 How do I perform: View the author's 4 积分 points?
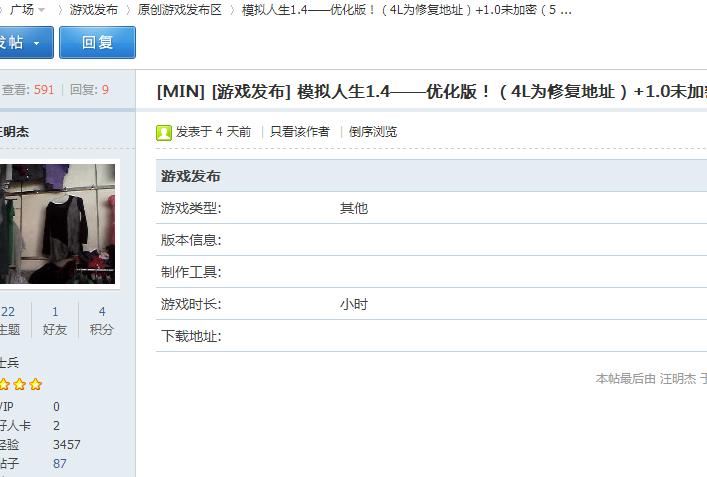tap(101, 320)
